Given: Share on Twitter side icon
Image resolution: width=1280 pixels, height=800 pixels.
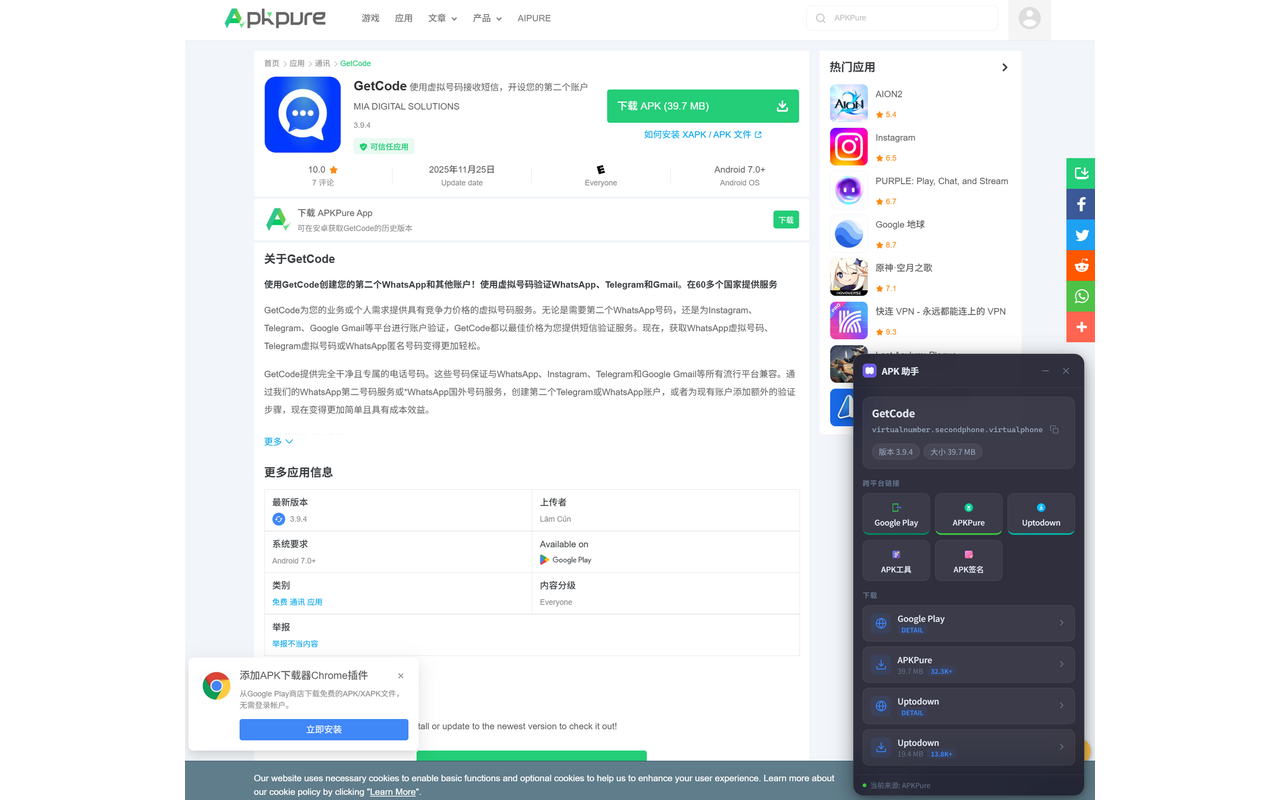Looking at the screenshot, I should 1081,235.
